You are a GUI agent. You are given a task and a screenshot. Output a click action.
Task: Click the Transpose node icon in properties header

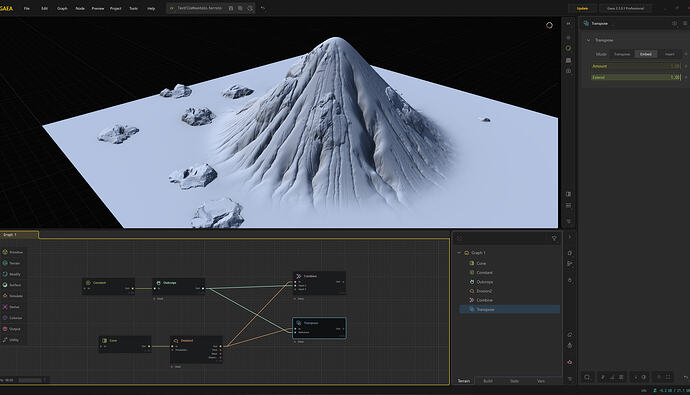coord(586,23)
